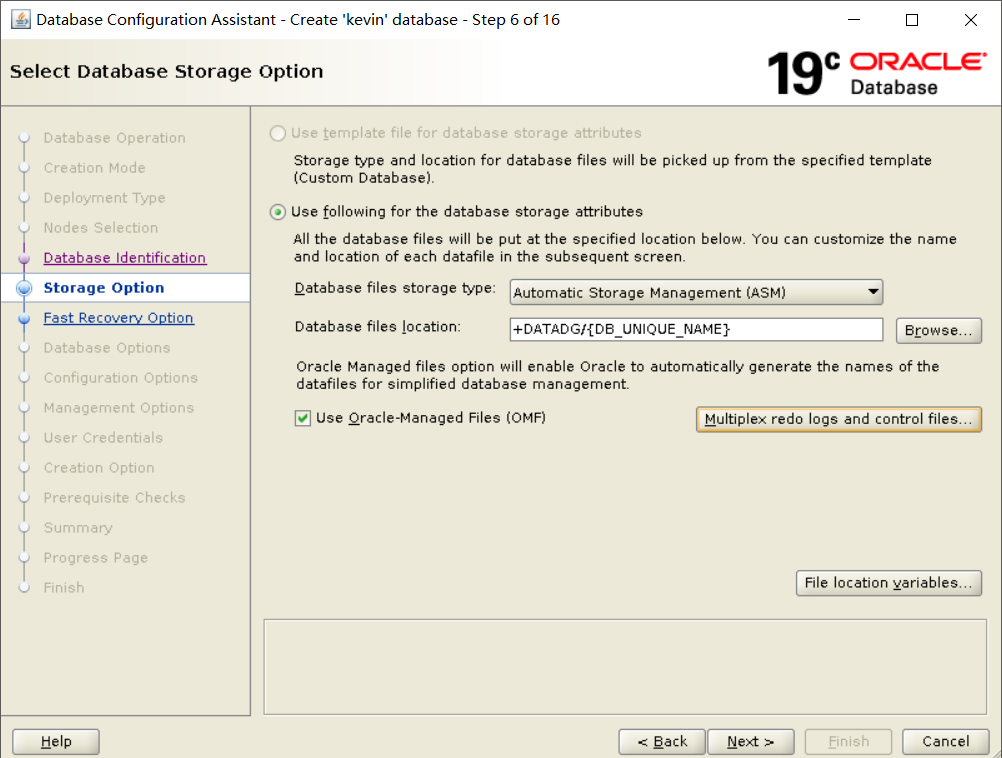This screenshot has width=1002, height=758.
Task: Click Nodes Selection step label
Action: coord(100,228)
